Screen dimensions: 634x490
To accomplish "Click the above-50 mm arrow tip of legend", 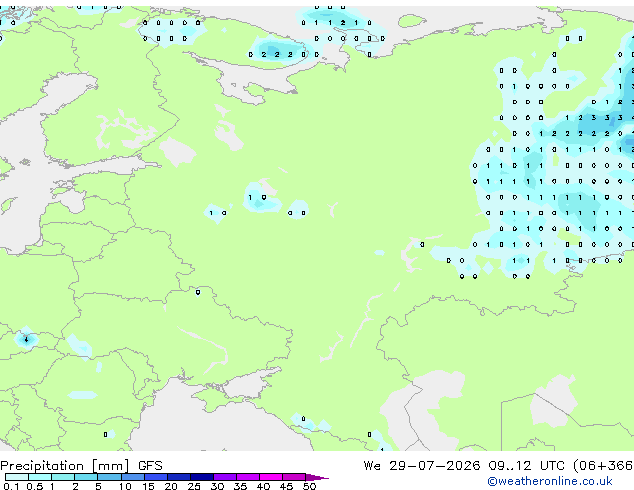I will [317, 477].
